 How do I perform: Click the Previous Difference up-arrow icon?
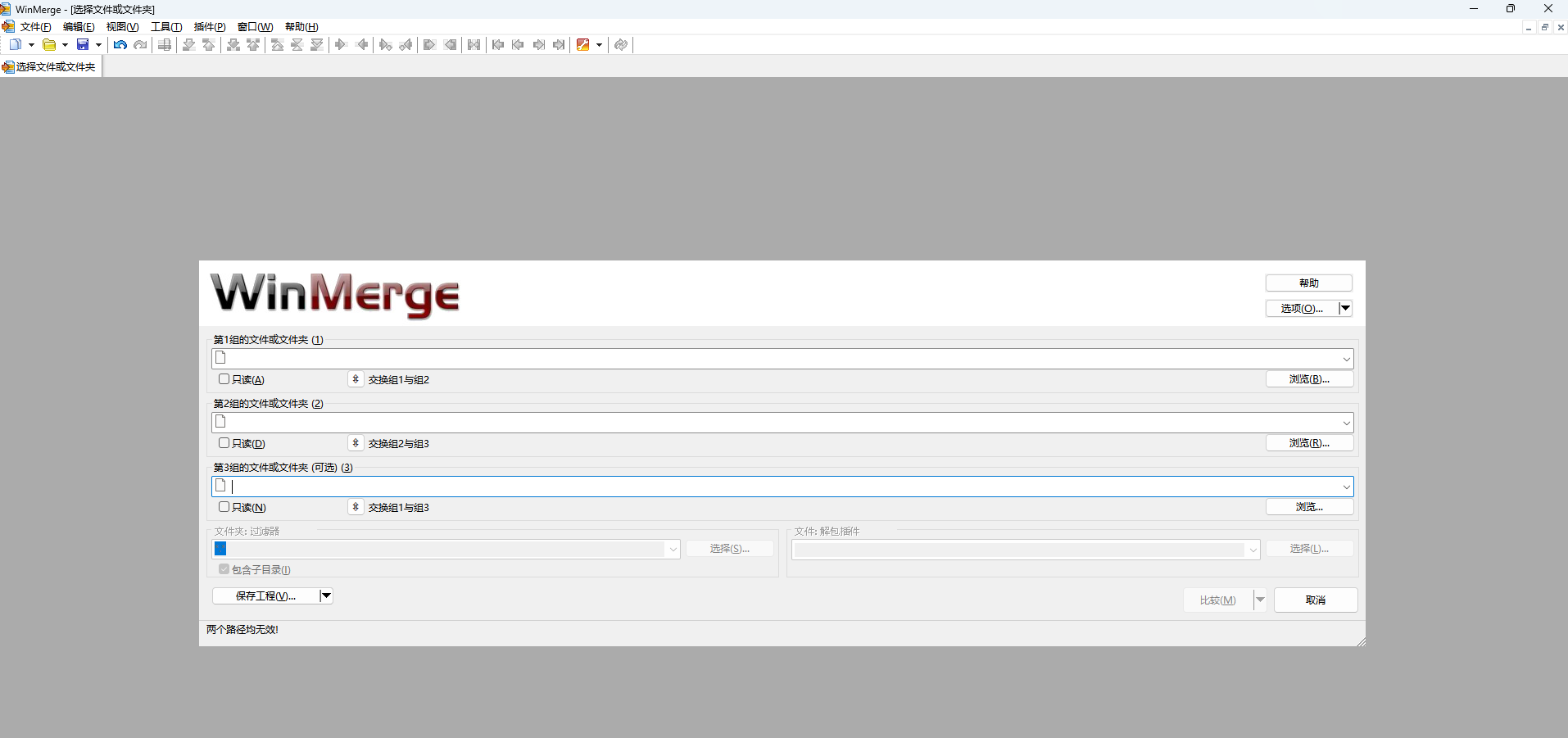(209, 45)
